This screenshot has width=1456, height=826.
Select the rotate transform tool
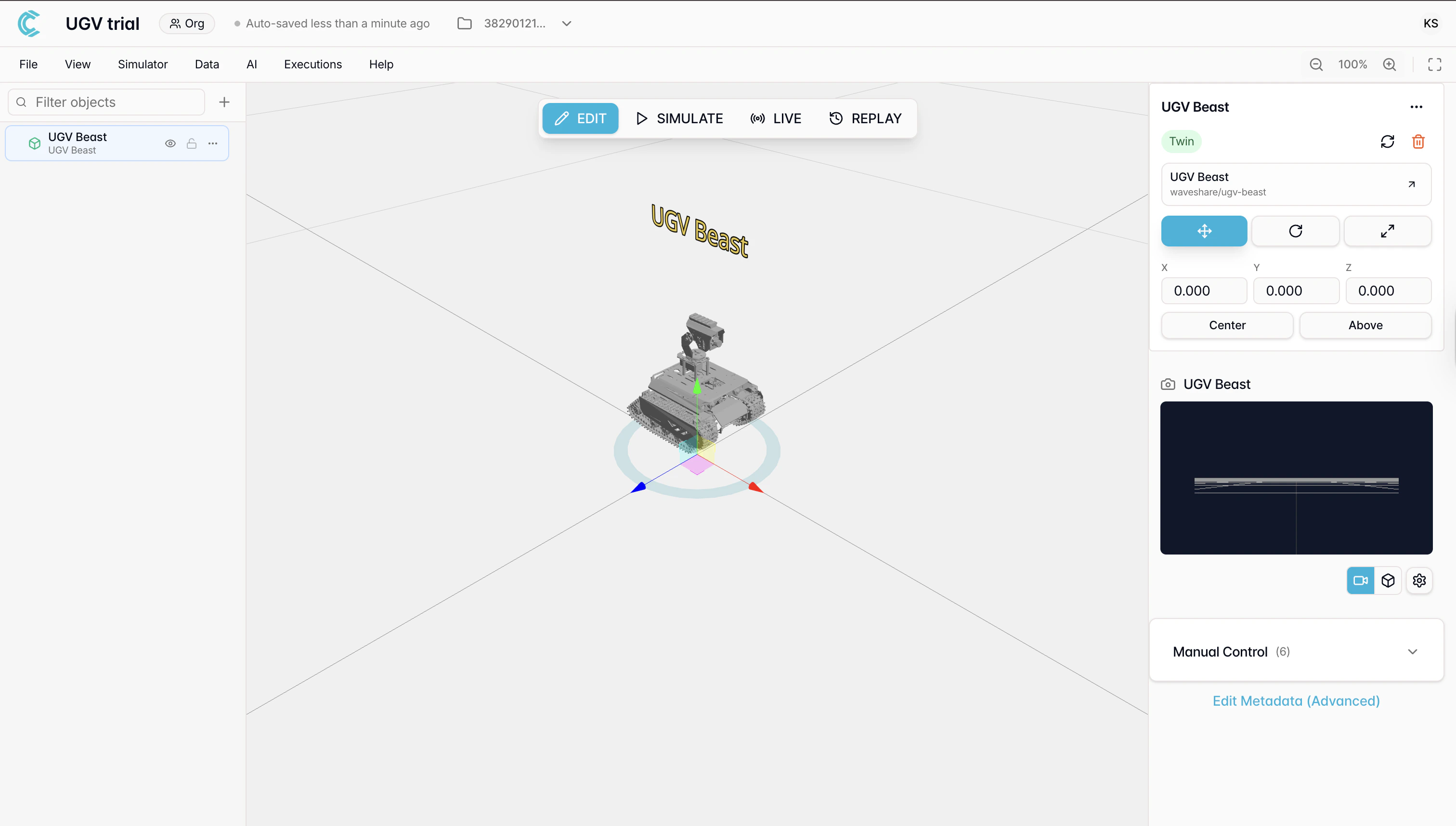pos(1295,231)
